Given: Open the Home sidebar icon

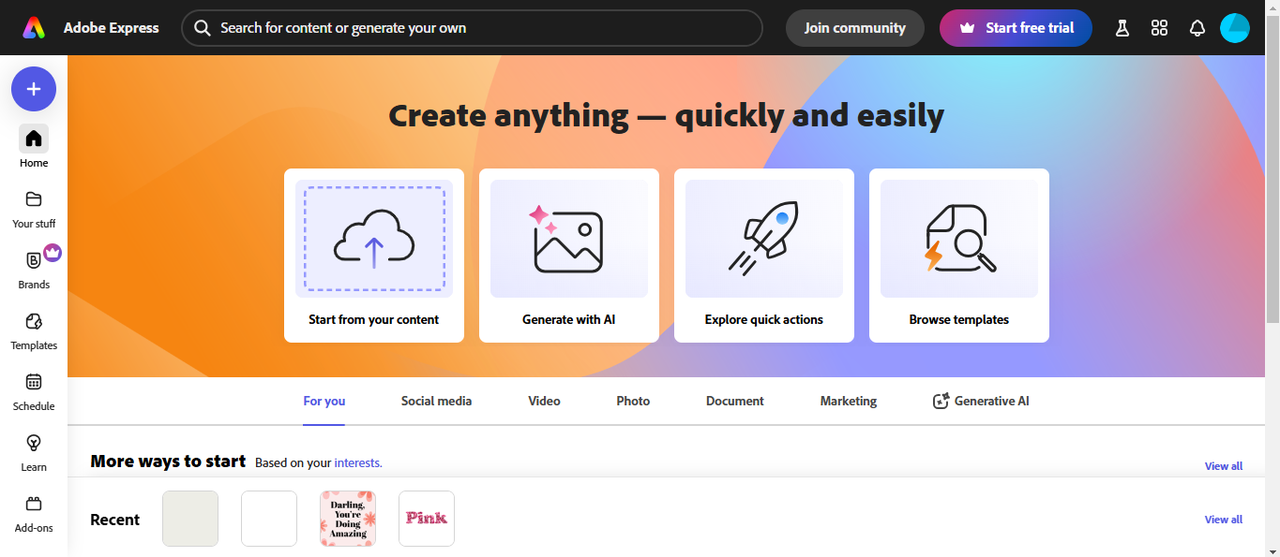Looking at the screenshot, I should (x=34, y=138).
